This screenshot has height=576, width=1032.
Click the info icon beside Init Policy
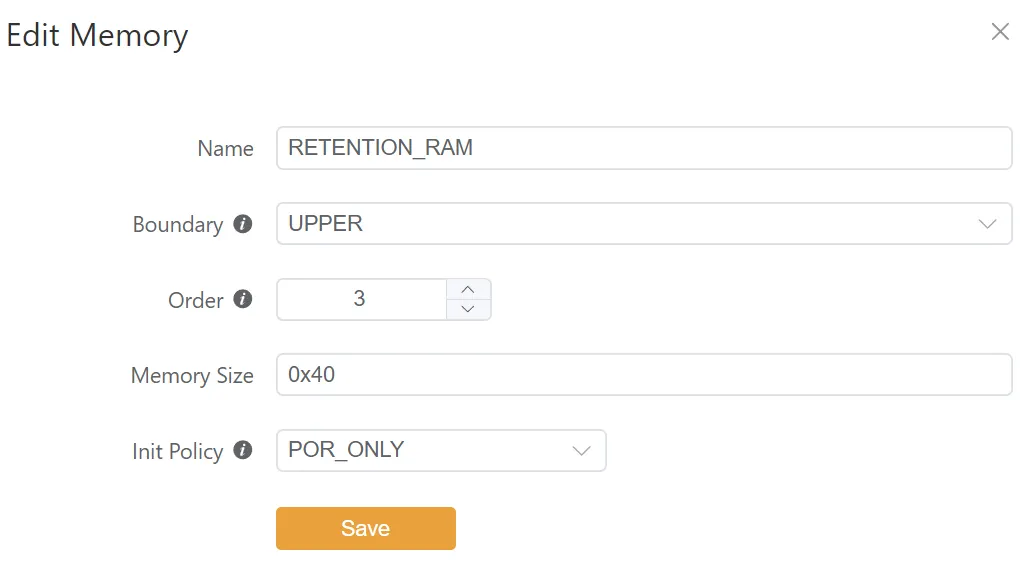[x=242, y=450]
